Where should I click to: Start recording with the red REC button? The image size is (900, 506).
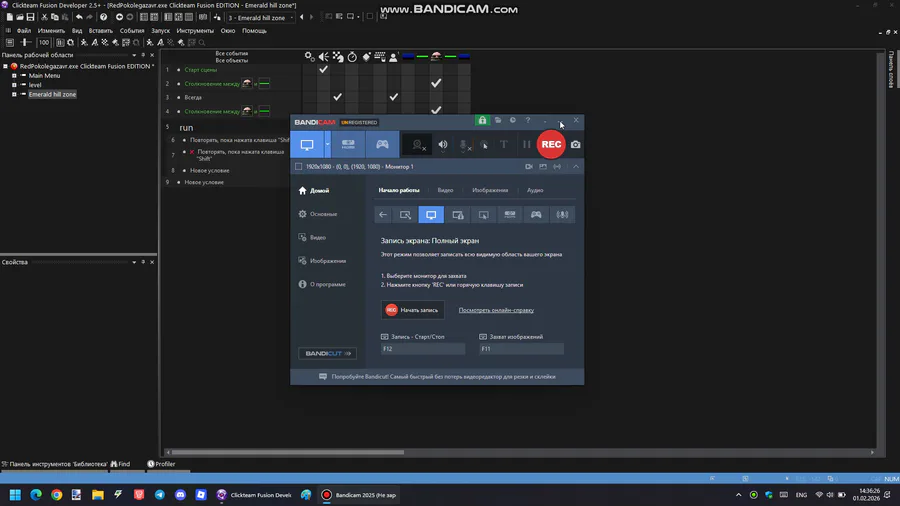(551, 144)
